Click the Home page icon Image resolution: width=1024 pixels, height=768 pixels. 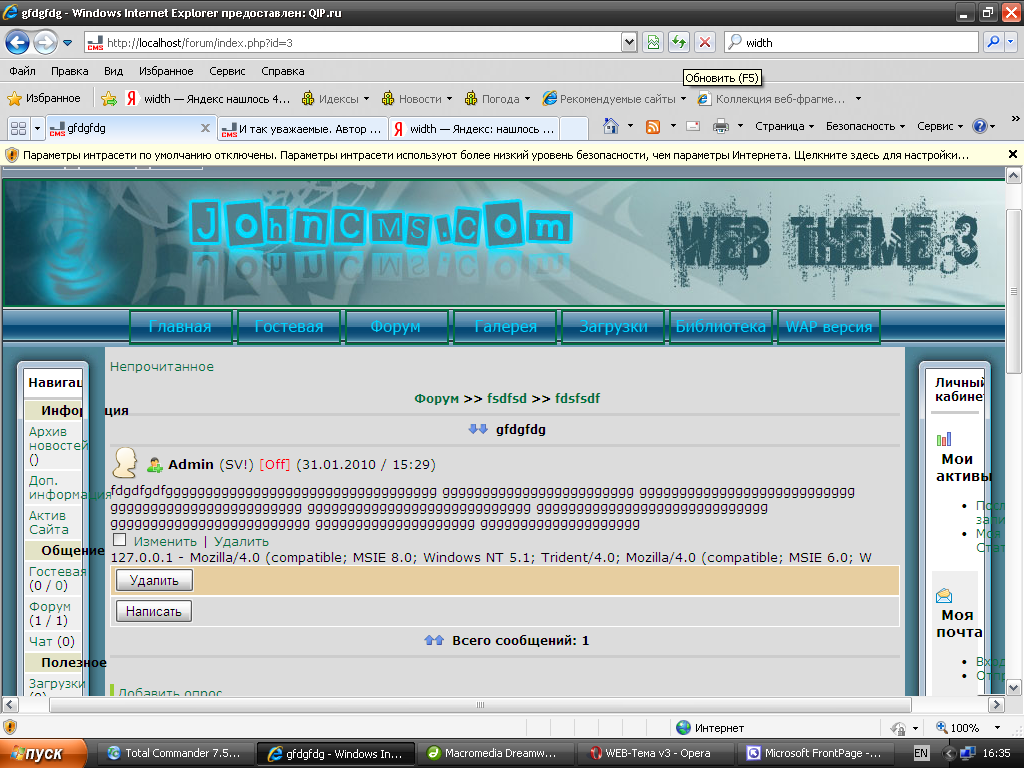[x=611, y=126]
